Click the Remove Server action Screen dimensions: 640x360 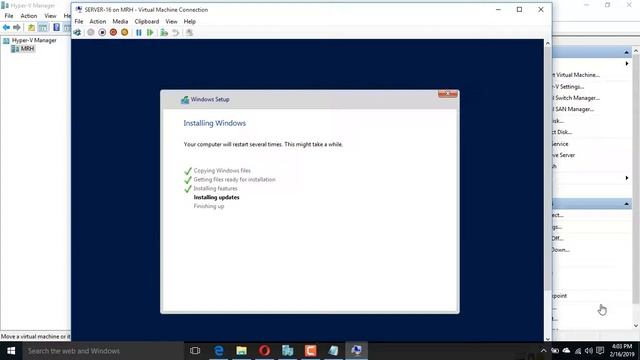click(x=564, y=155)
